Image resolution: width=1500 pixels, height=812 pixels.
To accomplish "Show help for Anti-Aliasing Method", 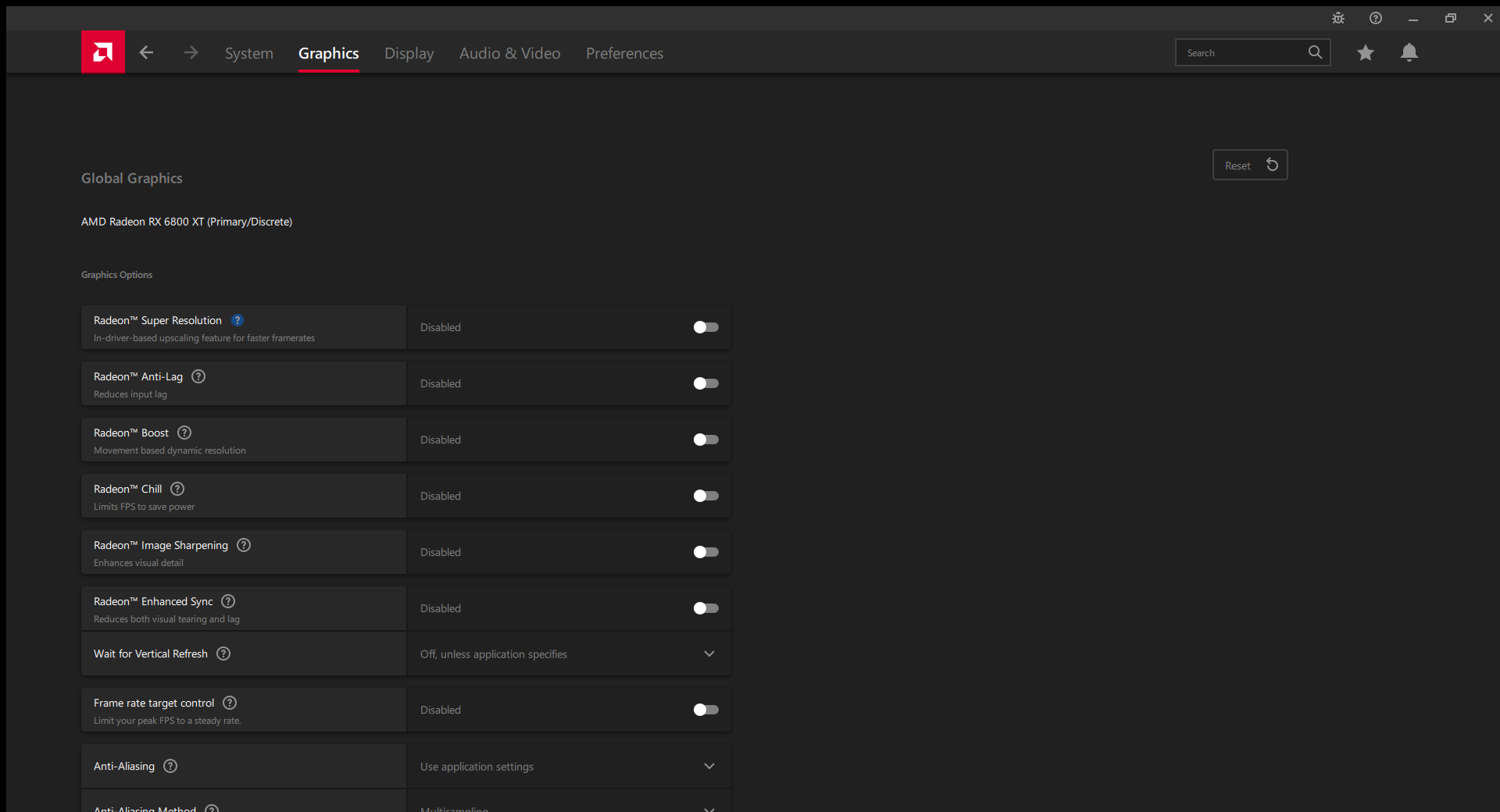I will pos(212,809).
